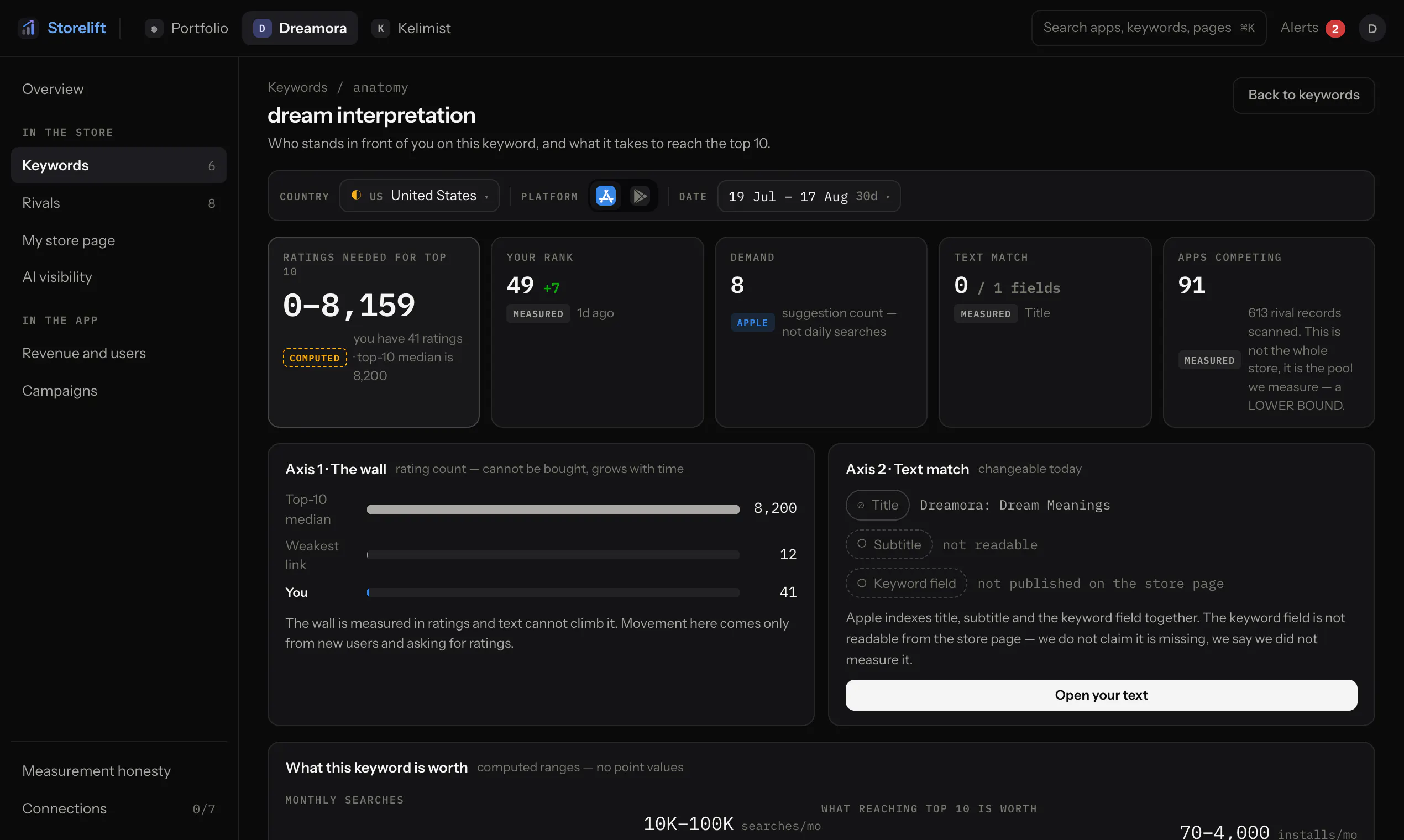
Task: Click the 'dream interpretation' page heading
Action: coord(371,116)
